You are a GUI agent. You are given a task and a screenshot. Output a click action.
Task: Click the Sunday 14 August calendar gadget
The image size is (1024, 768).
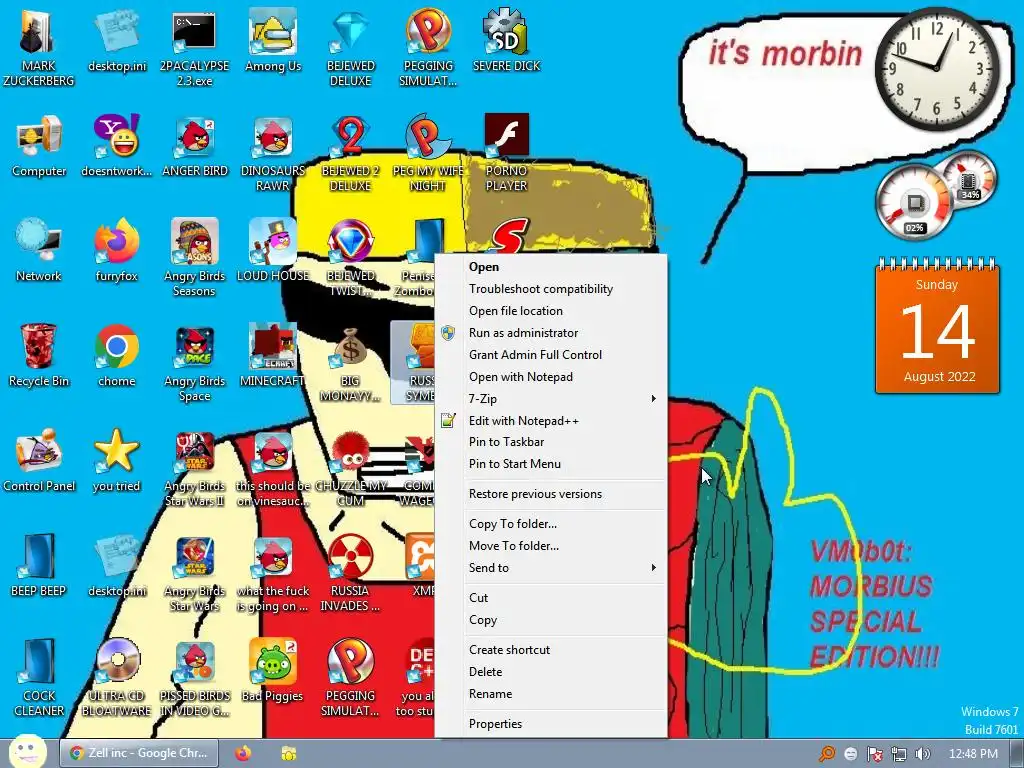click(937, 327)
